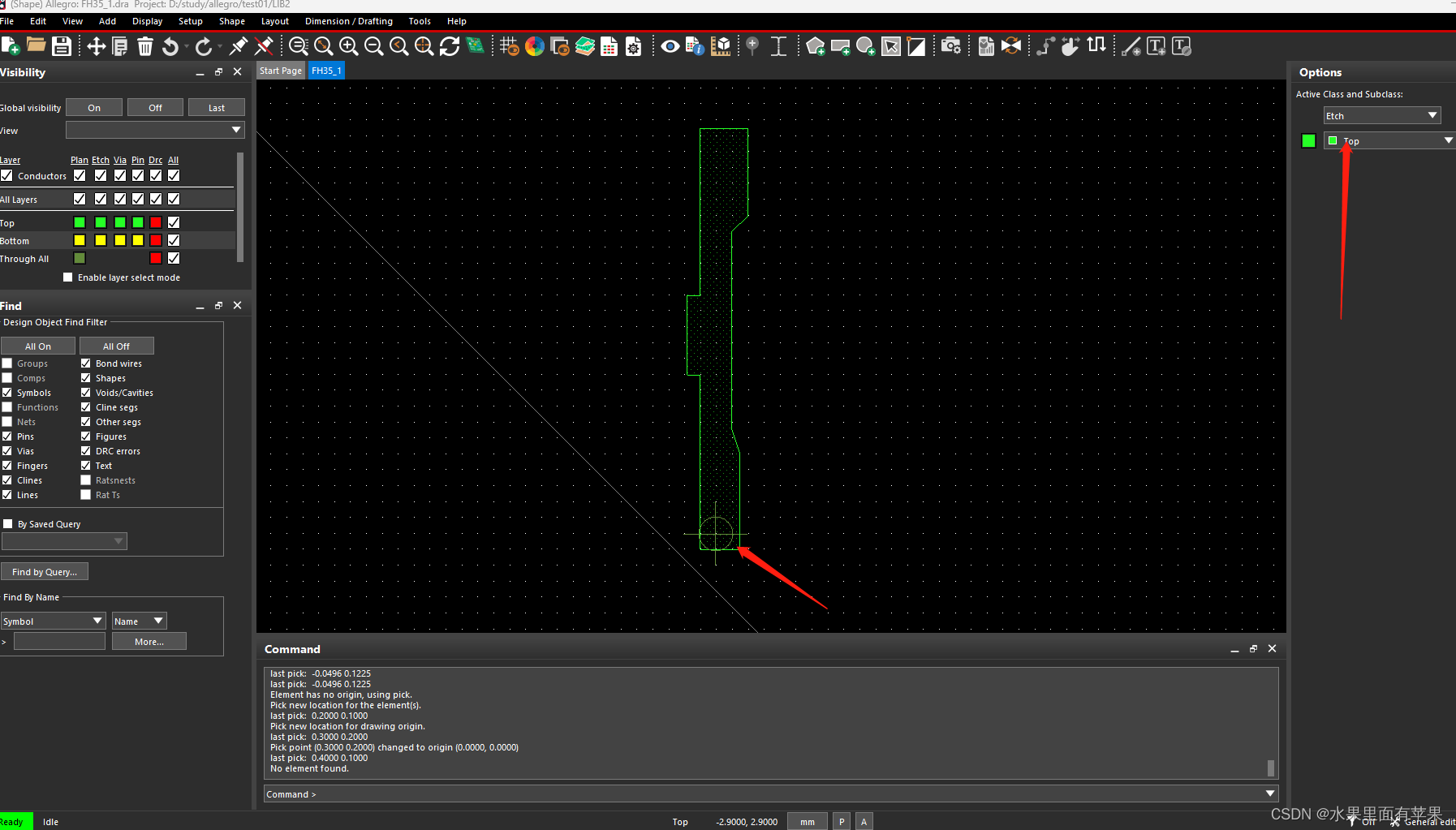This screenshot has height=830, width=1456.
Task: Click the Add Text icon
Action: (x=1157, y=46)
